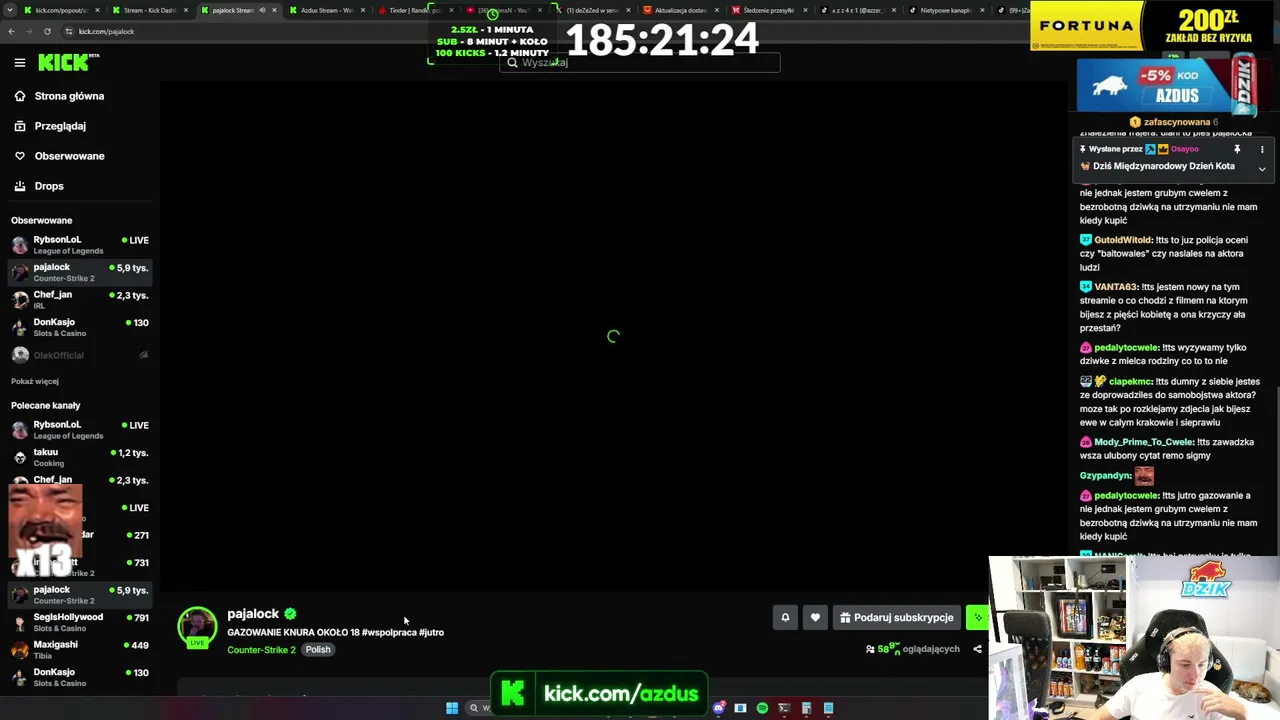Click the pin icon on pinned message
The image size is (1280, 720).
click(x=1237, y=149)
